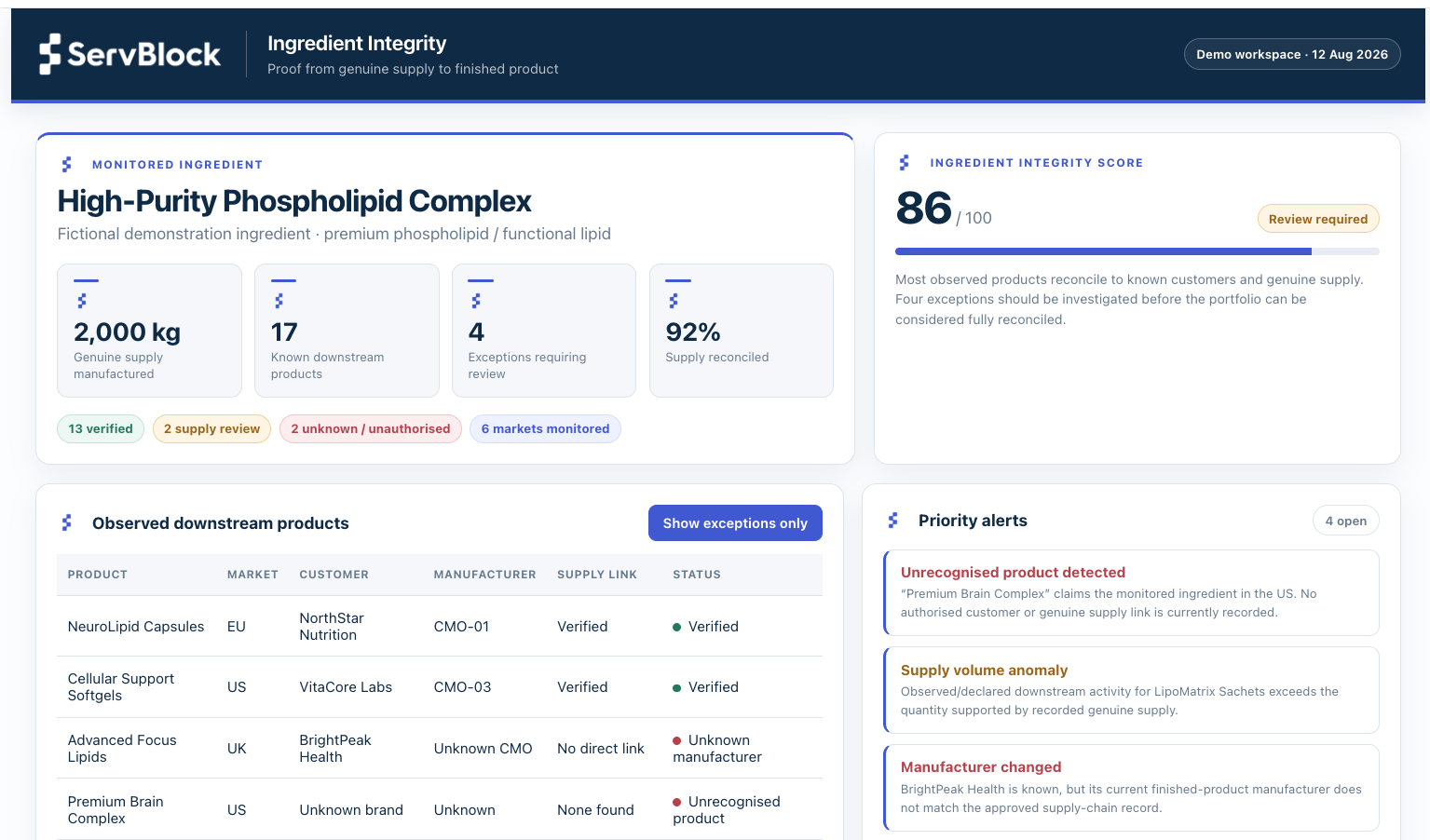This screenshot has height=840, width=1430.
Task: Click the ServBlock logo in header
Action: tap(129, 54)
